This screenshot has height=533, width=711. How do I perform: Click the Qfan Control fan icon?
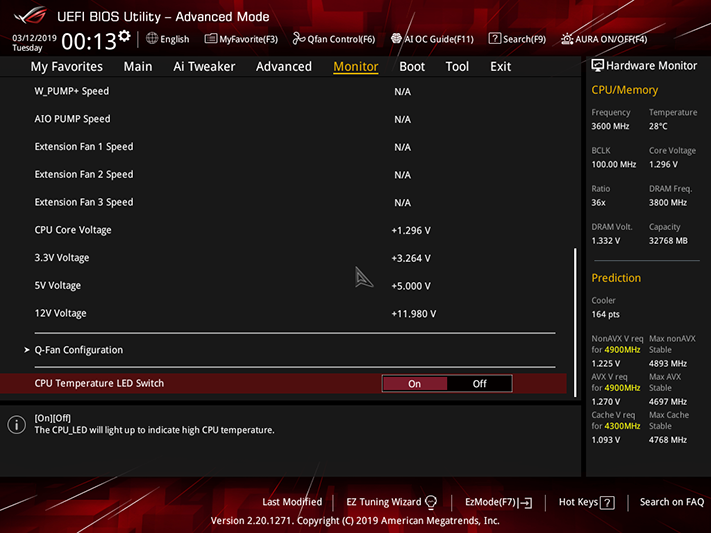pyautogui.click(x=298, y=39)
